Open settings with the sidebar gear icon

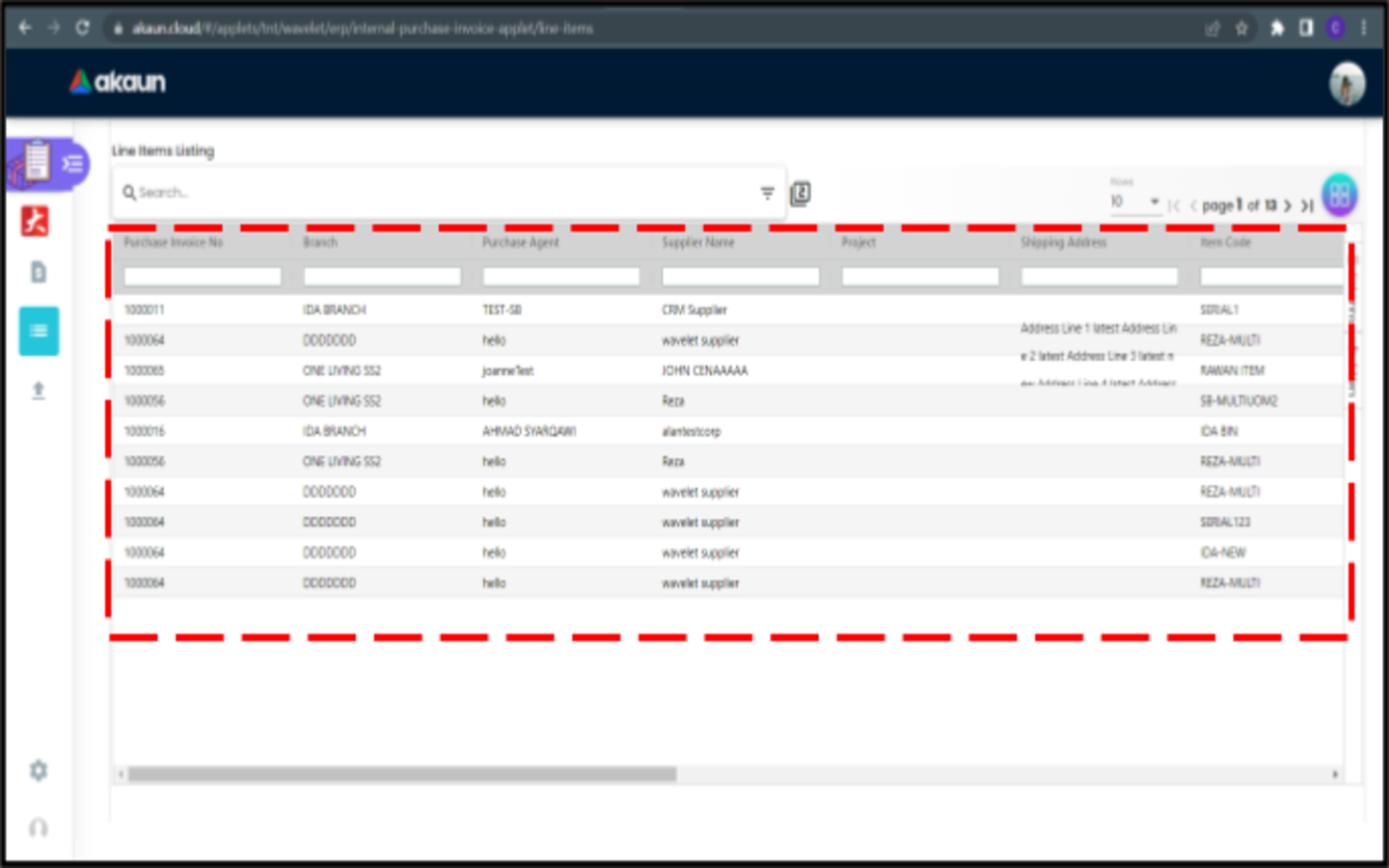[x=39, y=771]
